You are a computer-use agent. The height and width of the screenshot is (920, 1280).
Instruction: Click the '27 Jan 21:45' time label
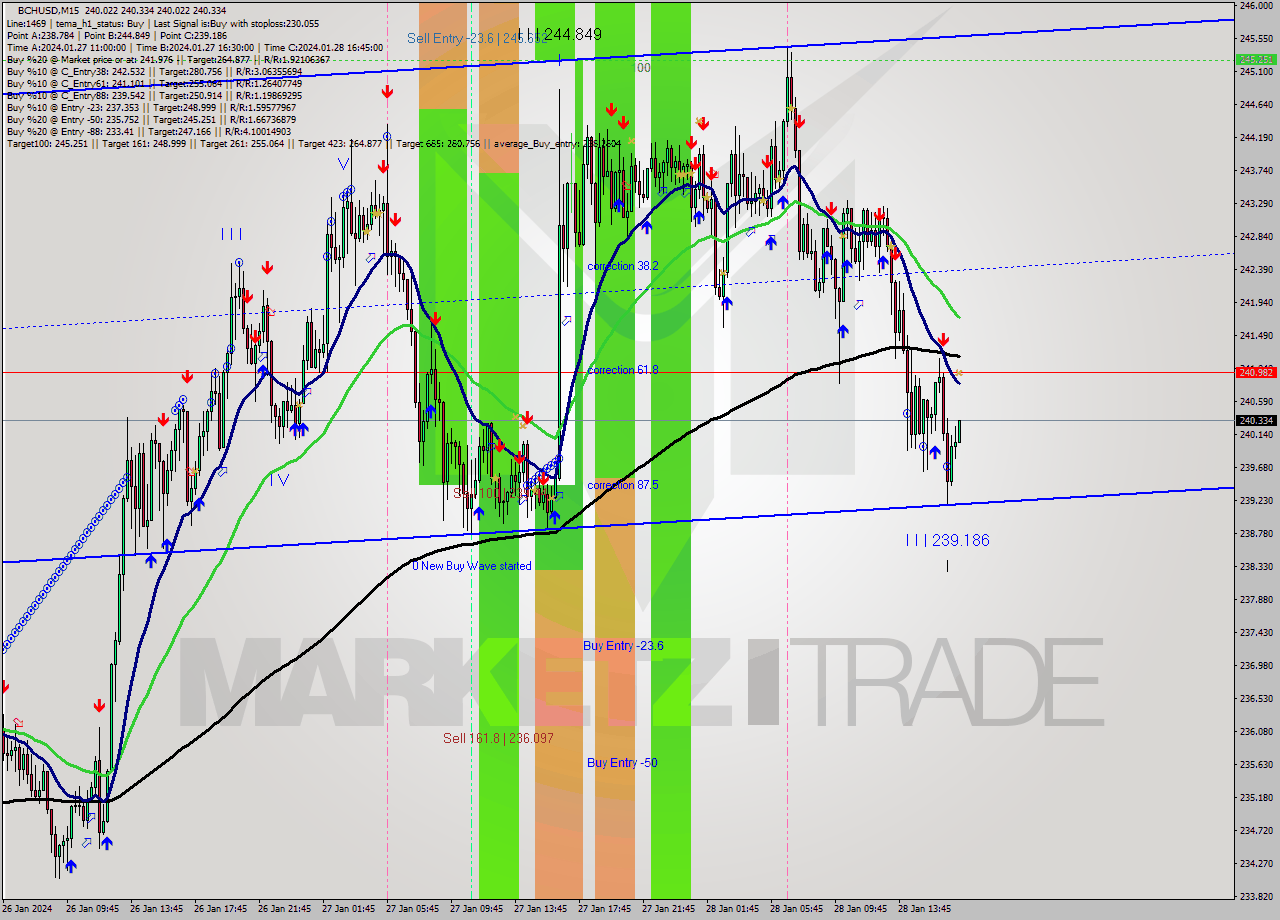(669, 909)
